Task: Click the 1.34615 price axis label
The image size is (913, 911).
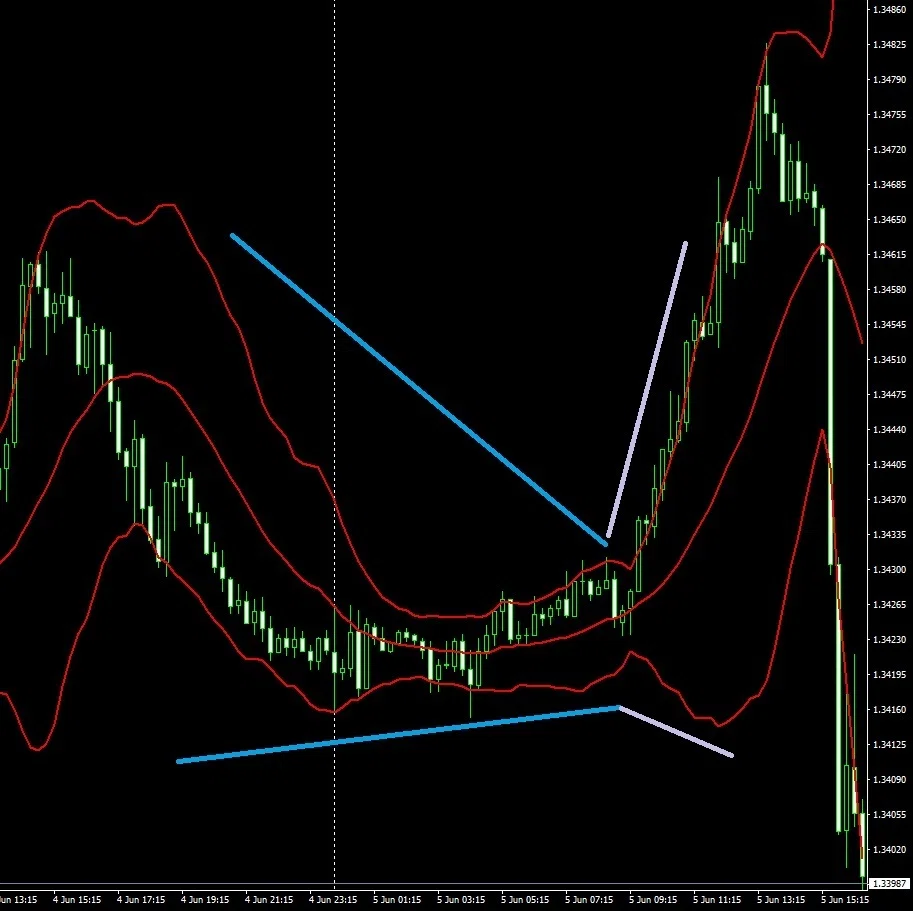Action: pyautogui.click(x=889, y=254)
